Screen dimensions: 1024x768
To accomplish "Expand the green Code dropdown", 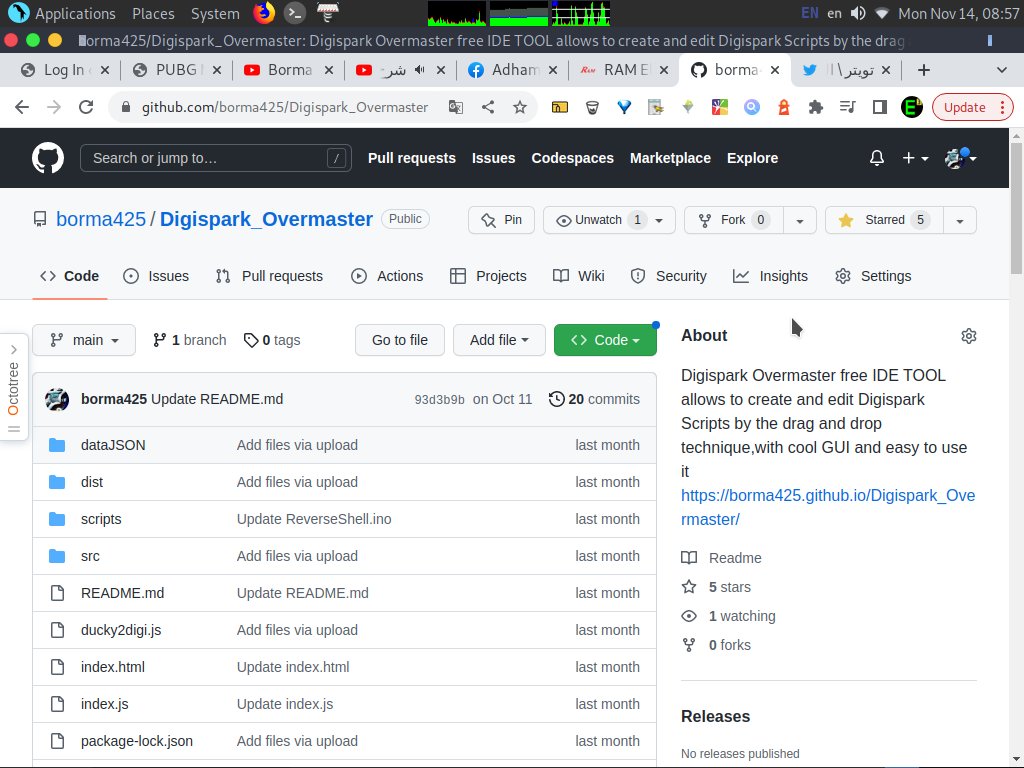I will [605, 340].
